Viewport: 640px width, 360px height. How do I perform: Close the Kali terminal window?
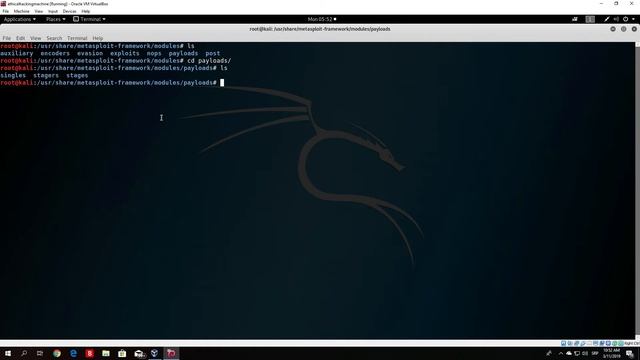point(634,29)
